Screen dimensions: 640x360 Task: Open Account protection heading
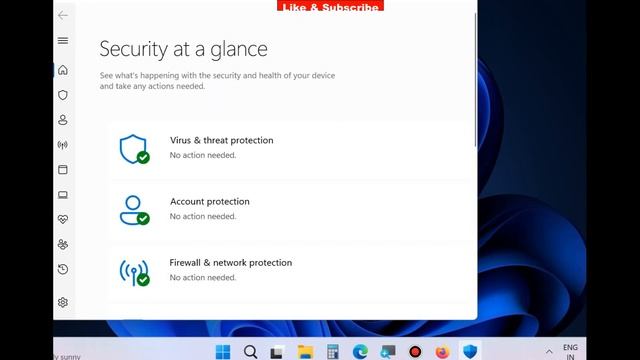coord(210,202)
